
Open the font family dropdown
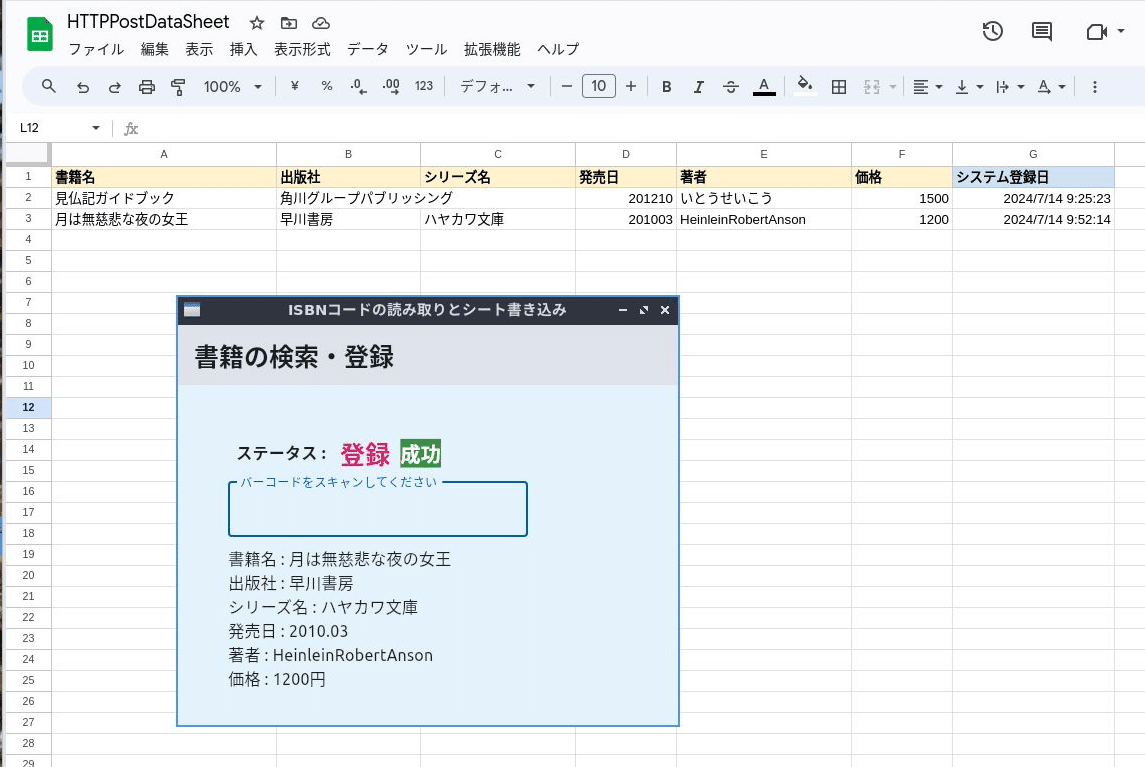click(x=497, y=87)
